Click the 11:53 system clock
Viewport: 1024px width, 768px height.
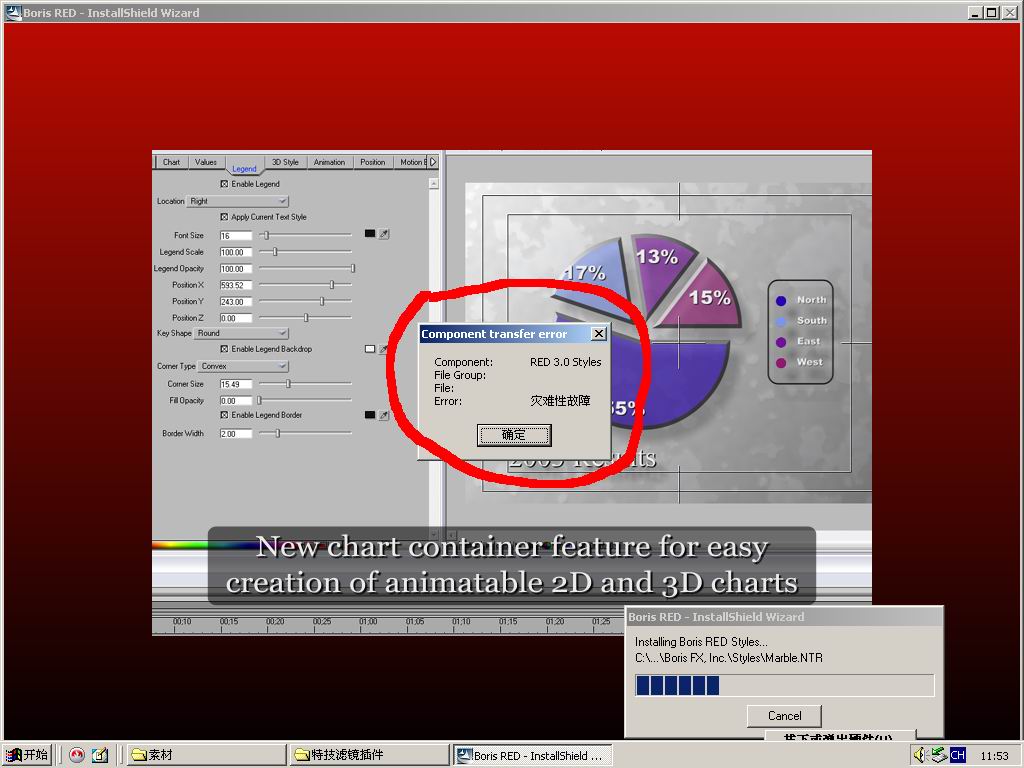click(994, 756)
